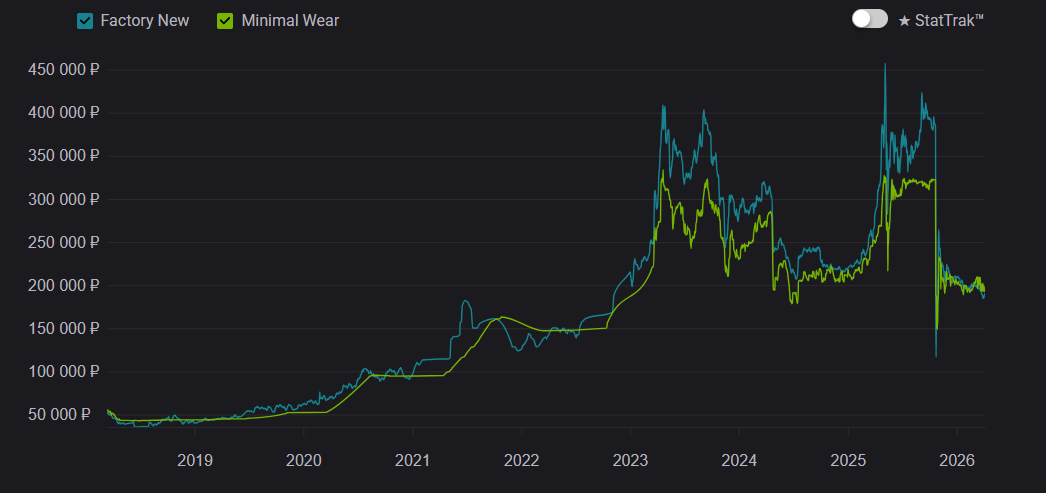The image size is (1046, 493).
Task: Select the 2020 year marker
Action: pyautogui.click(x=304, y=461)
